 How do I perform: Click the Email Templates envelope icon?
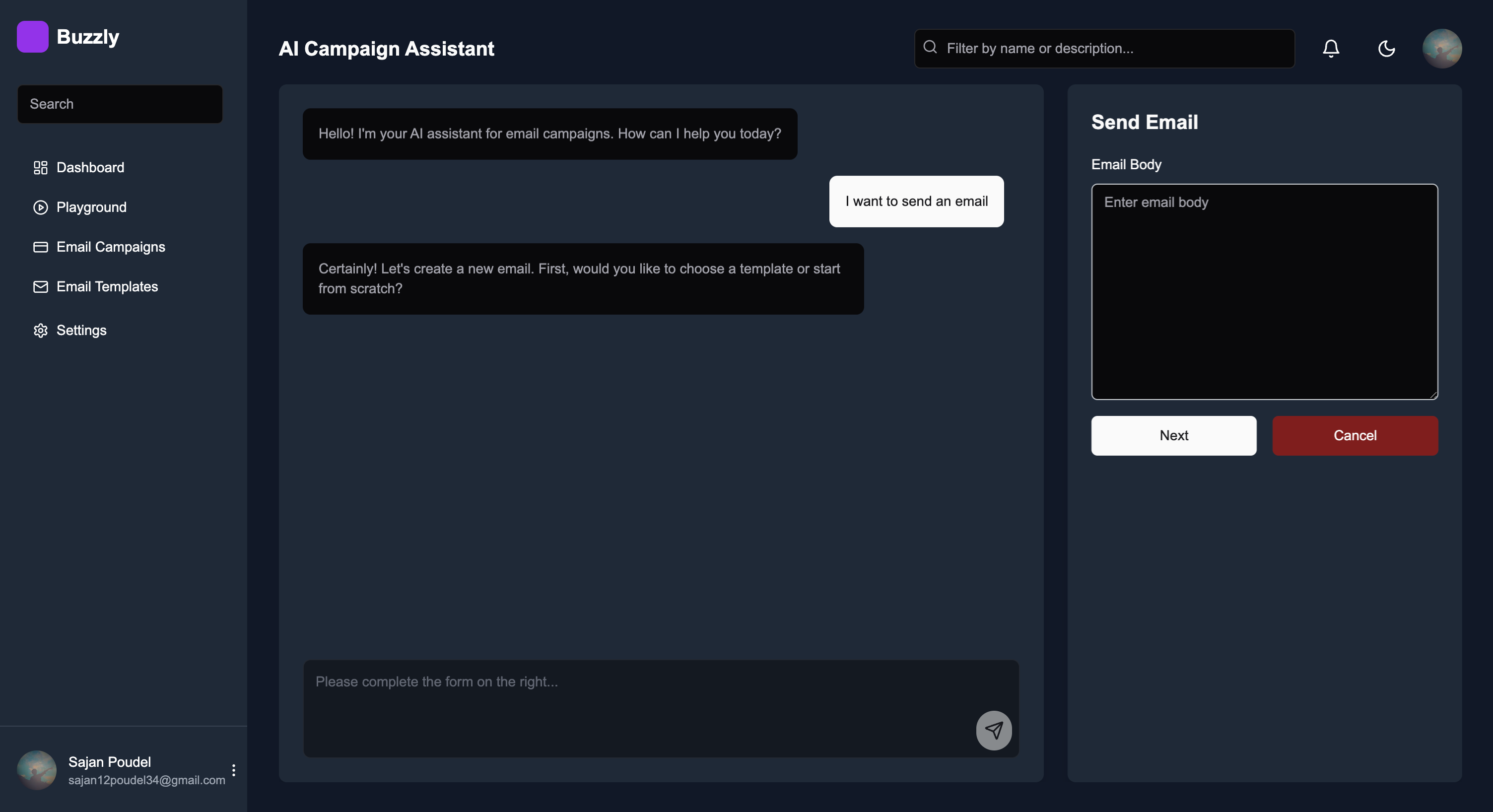[40, 286]
